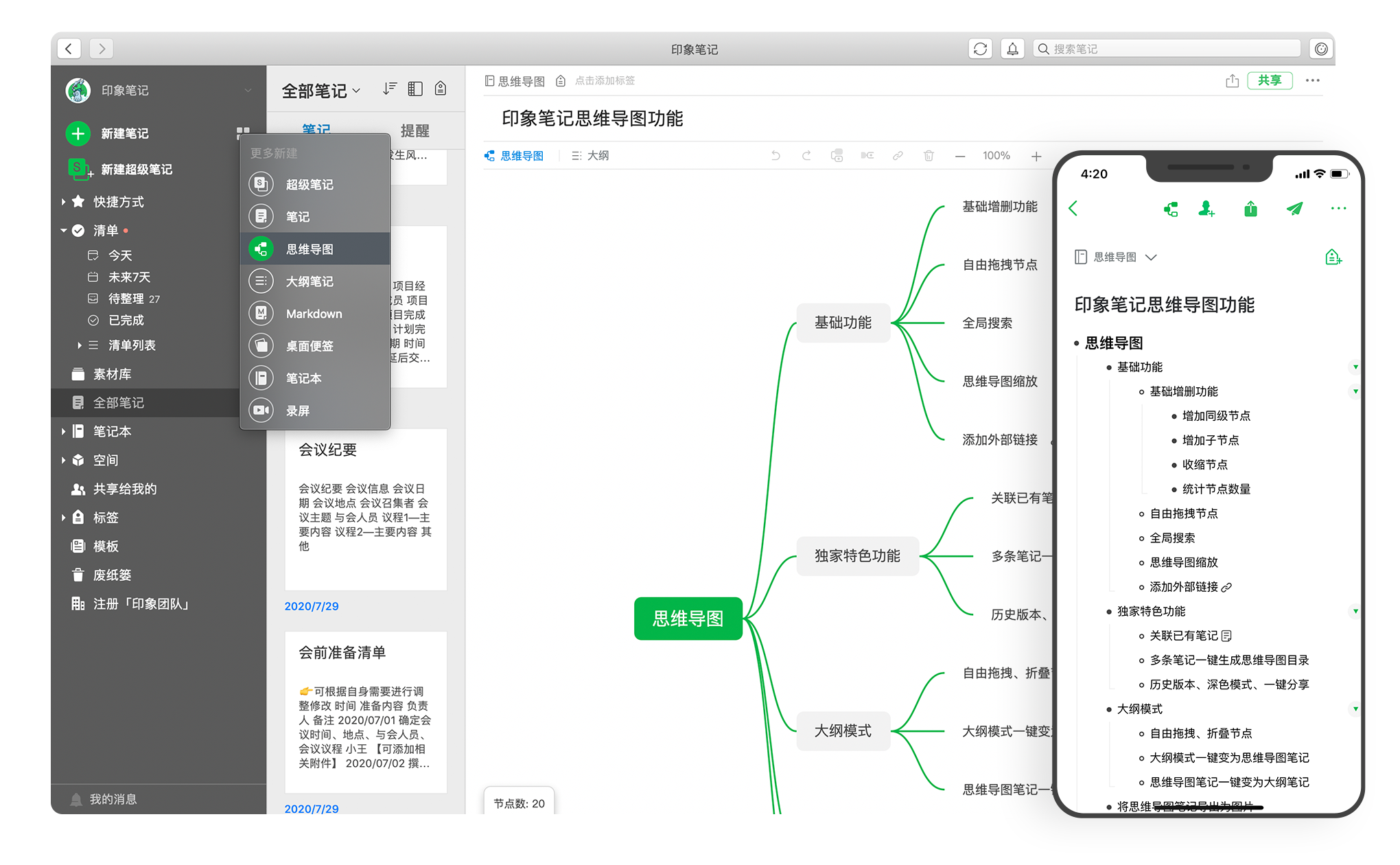This screenshot has height=865, width=1400.
Task: Collapse 基础功能 outline node on phone
Action: 1355,367
